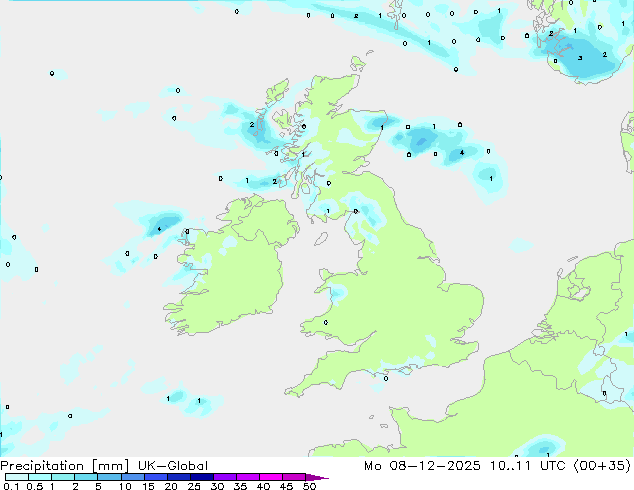This screenshot has width=634, height=490.
Task: Click the "10..11 UTC" time text
Action: [528, 466]
